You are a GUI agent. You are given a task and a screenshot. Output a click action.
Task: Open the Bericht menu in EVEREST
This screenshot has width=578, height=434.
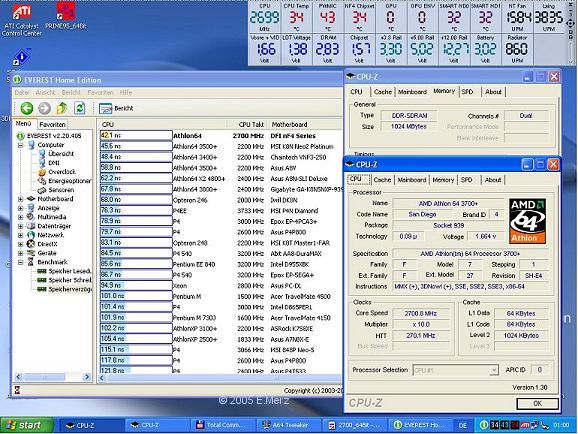point(71,93)
